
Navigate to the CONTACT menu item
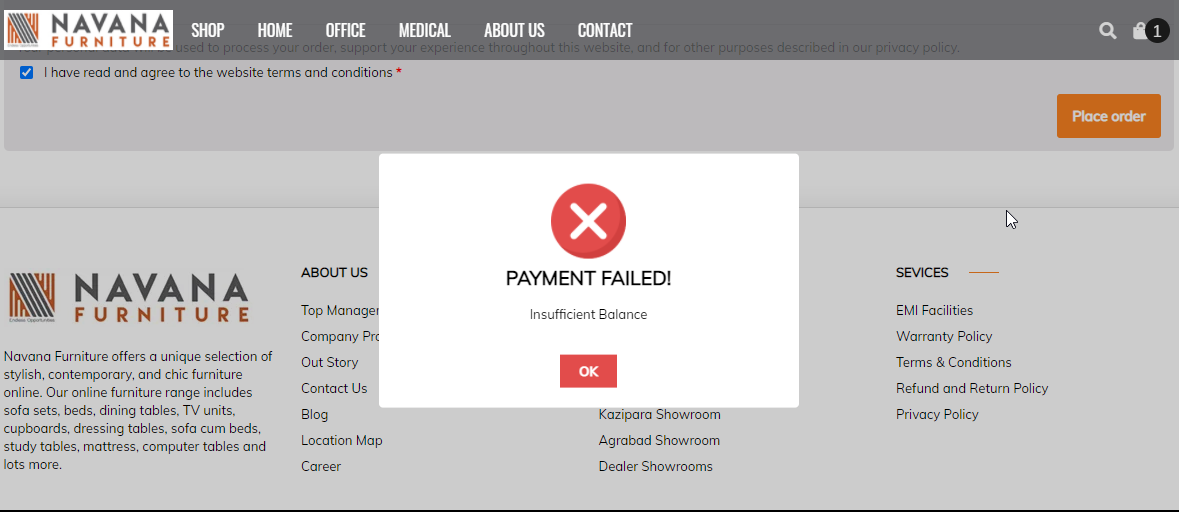point(605,31)
